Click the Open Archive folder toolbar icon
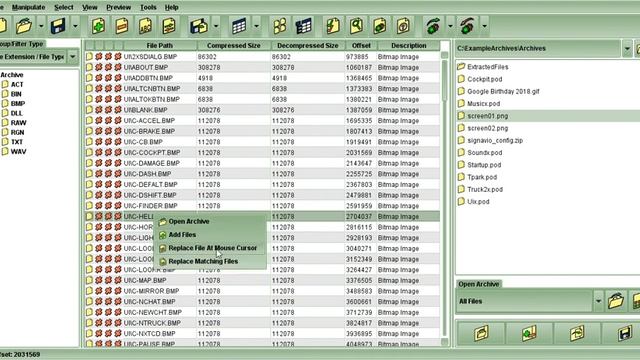 click(x=24, y=26)
